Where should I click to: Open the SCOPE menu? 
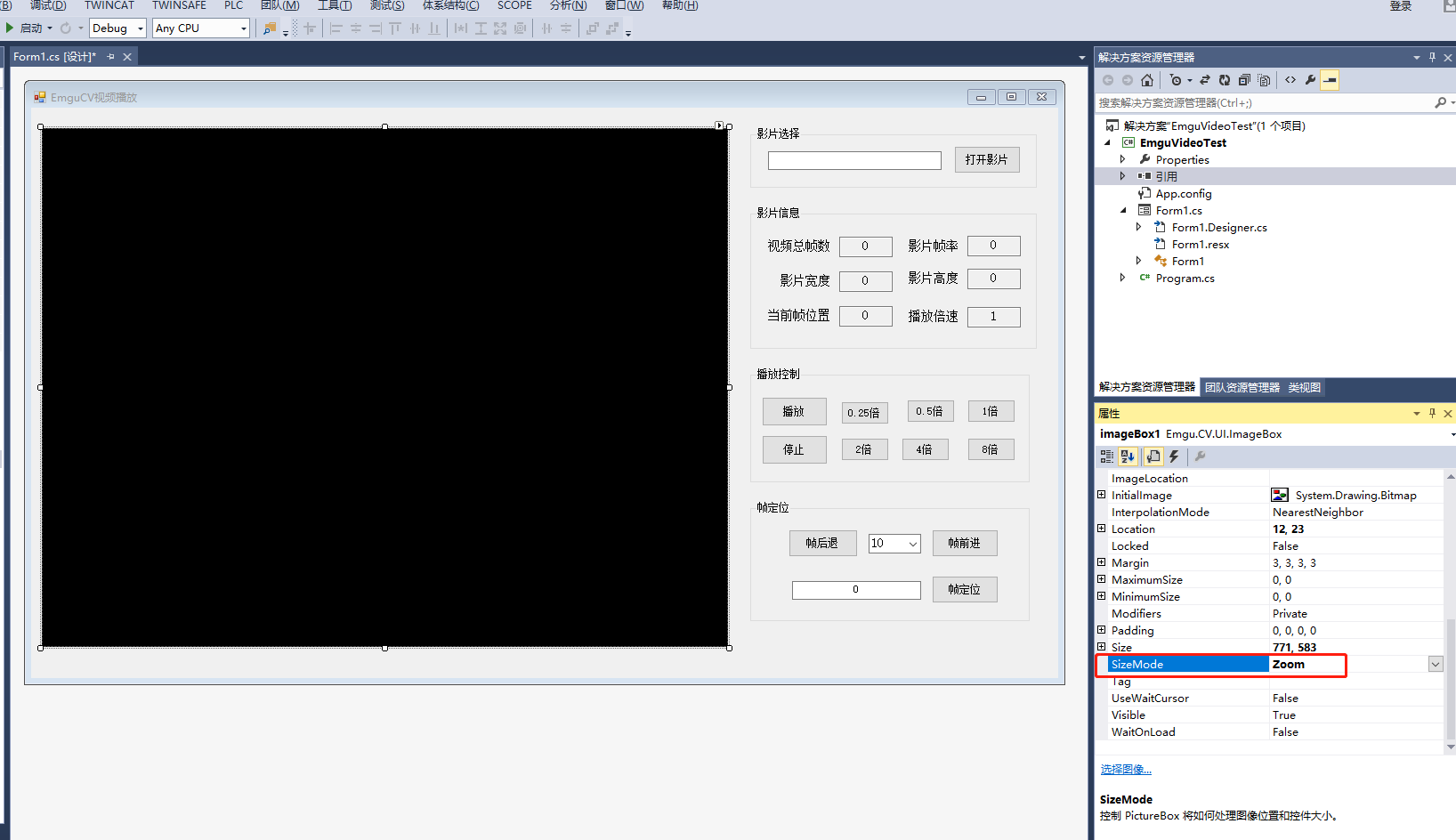coord(514,5)
